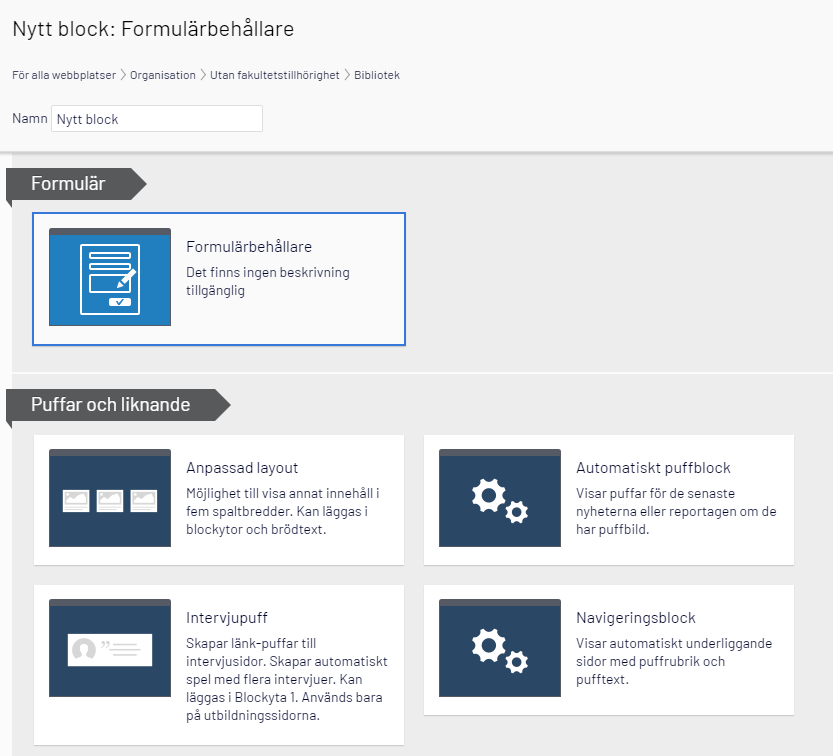Click the Navigeringsblock gears icon
Image resolution: width=833 pixels, height=756 pixels.
coord(500,648)
